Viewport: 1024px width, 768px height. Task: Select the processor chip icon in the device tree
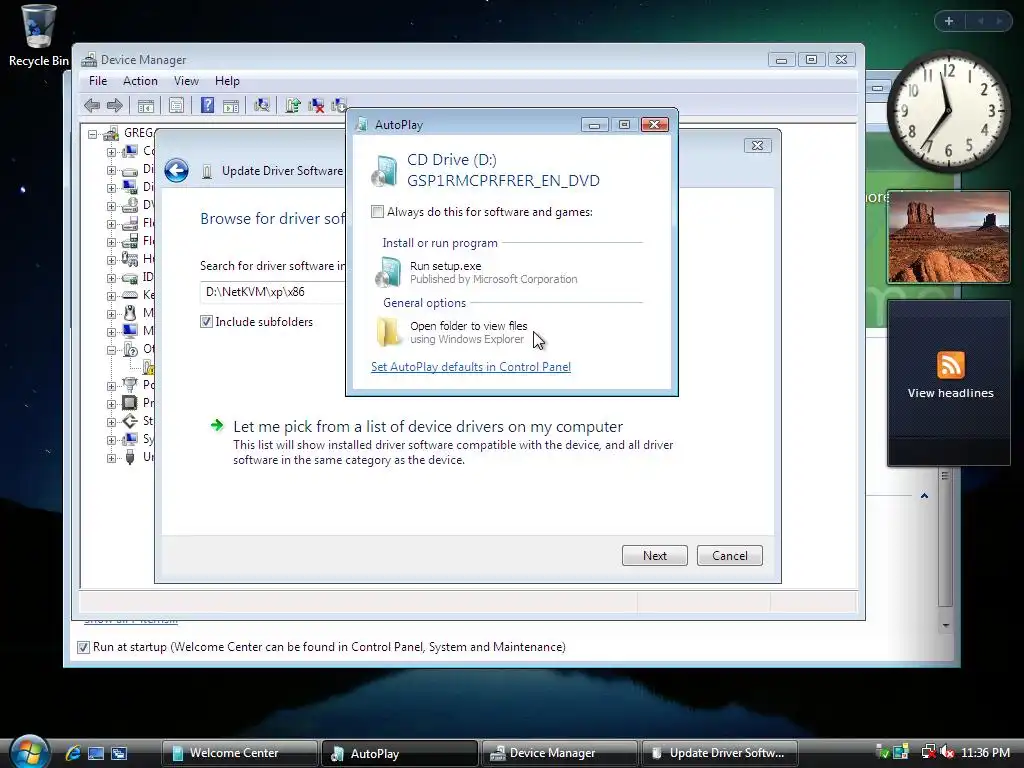pos(130,402)
